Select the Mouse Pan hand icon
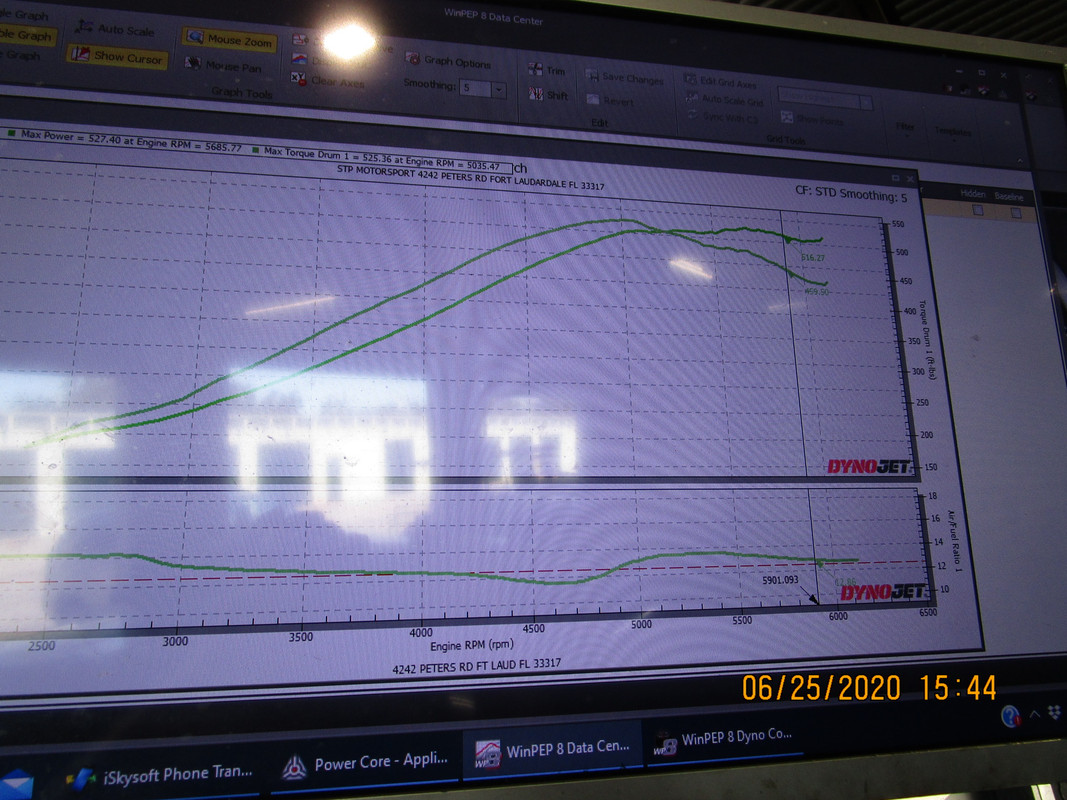This screenshot has width=1067, height=800. [193, 63]
